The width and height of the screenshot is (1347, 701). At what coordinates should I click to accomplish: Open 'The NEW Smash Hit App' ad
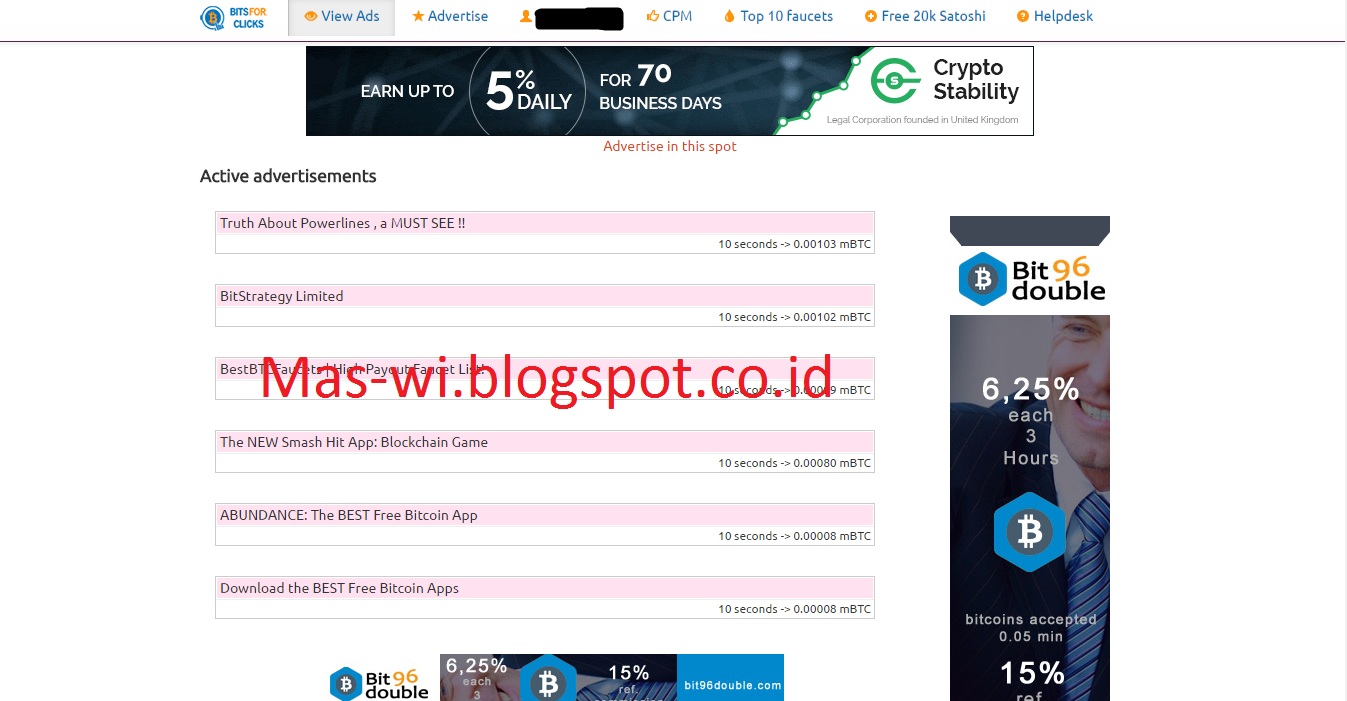pyautogui.click(x=545, y=451)
